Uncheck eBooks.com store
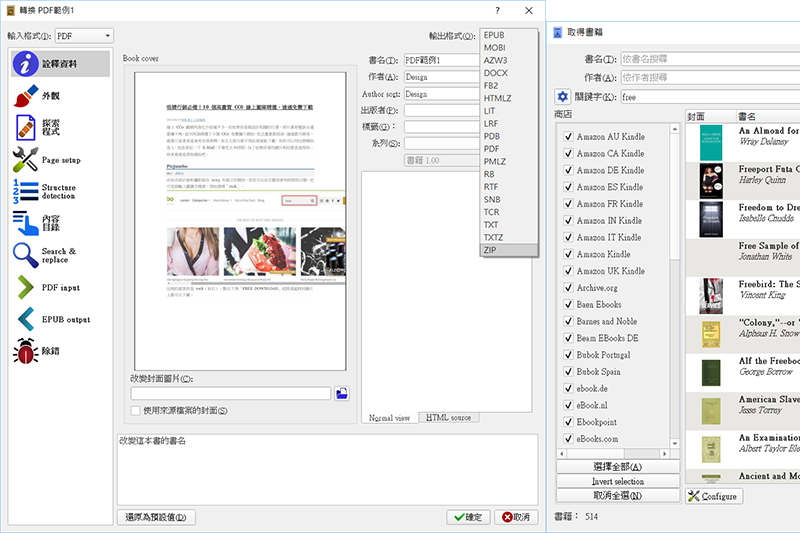Screen dimensions: 800x533 (x=568, y=439)
